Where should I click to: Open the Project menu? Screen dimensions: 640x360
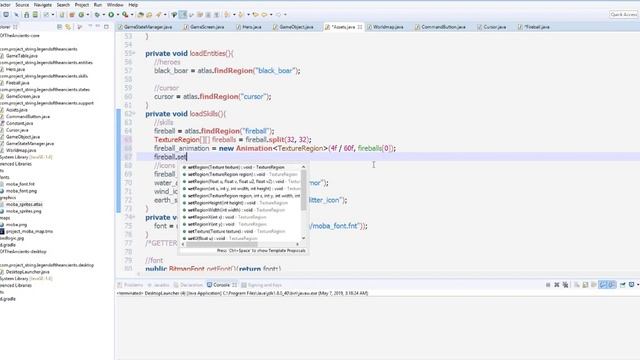(82, 4)
